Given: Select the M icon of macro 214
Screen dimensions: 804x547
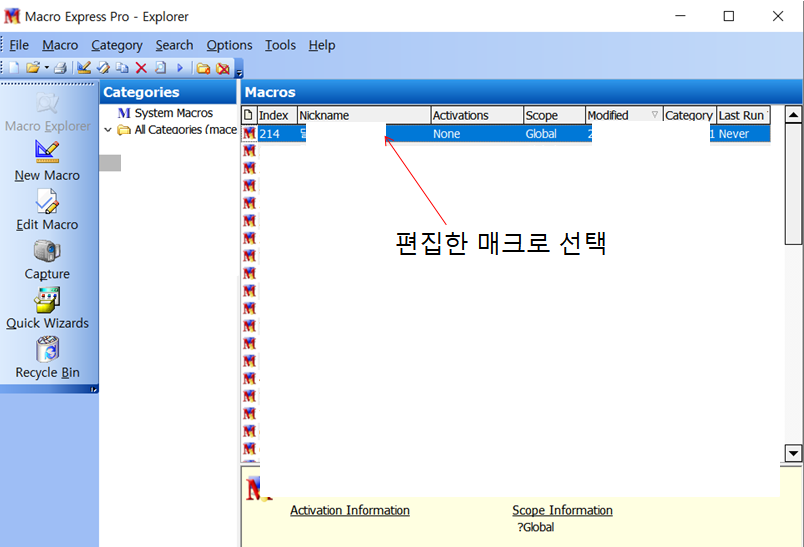Looking at the screenshot, I should click(249, 134).
